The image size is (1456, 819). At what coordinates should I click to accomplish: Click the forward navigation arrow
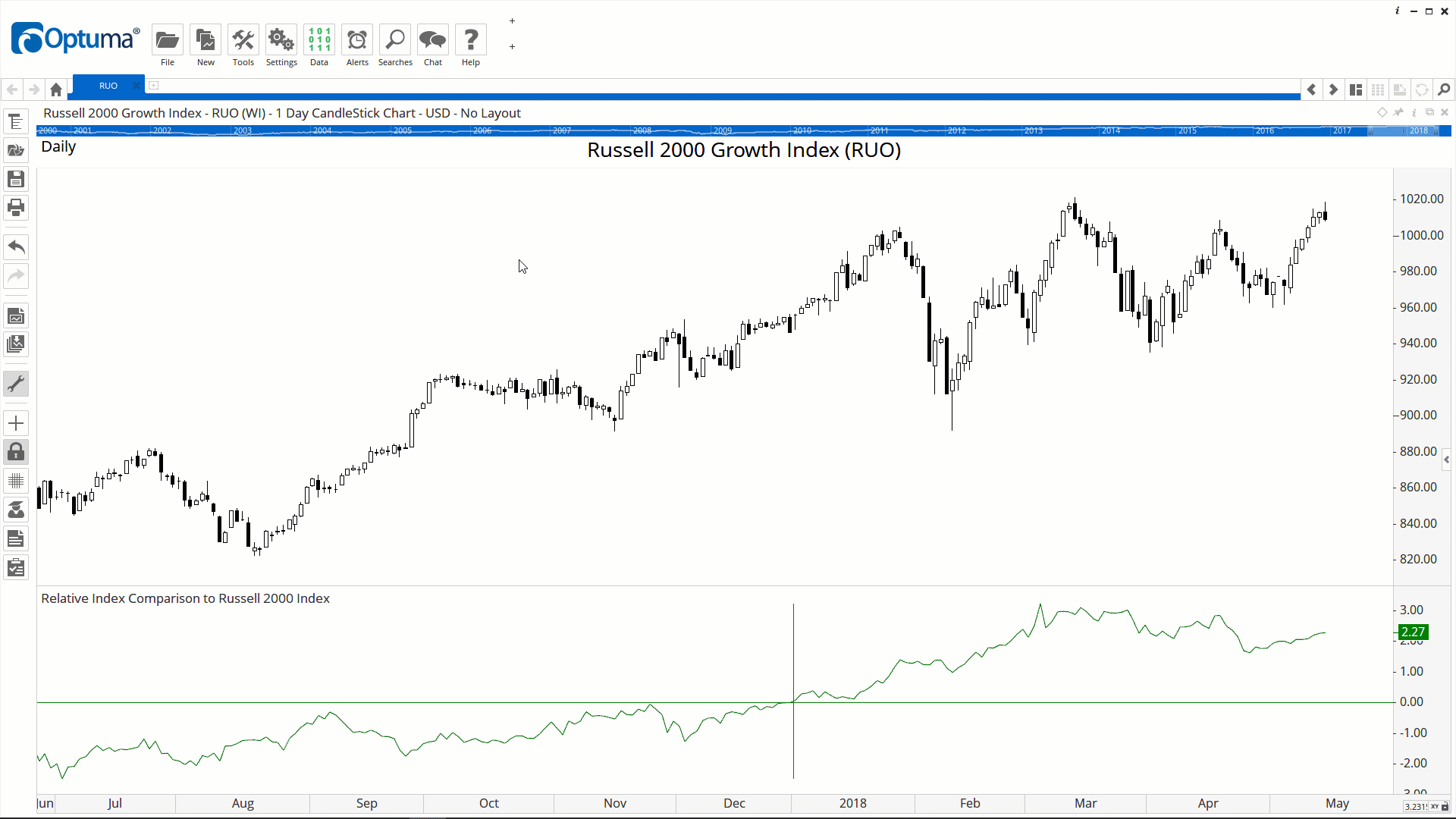34,89
